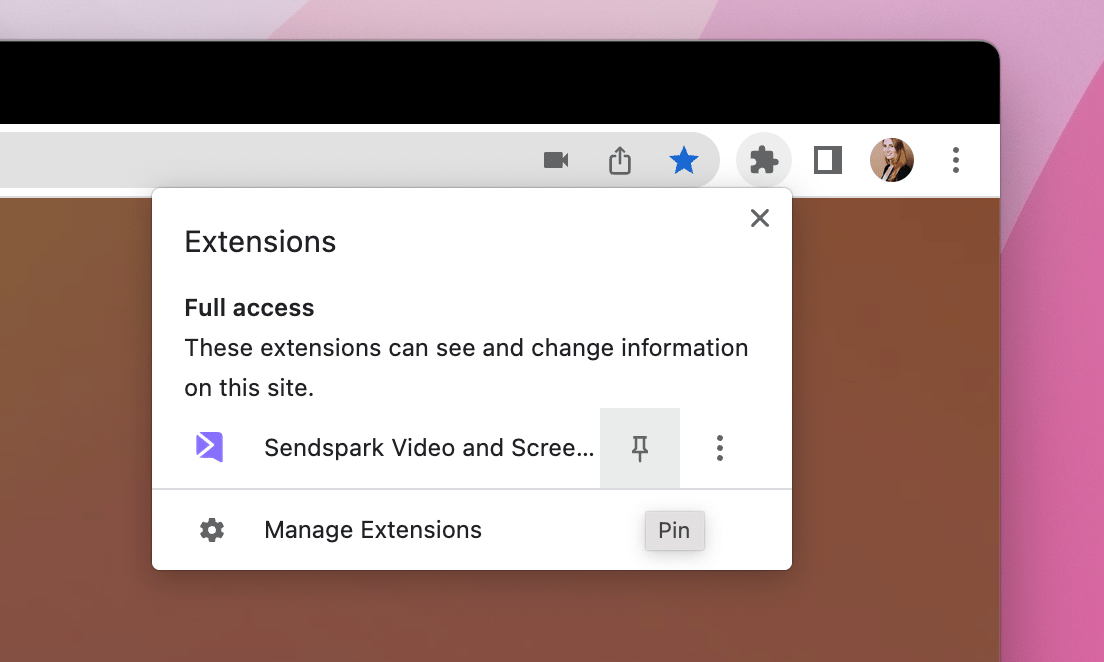1104x662 pixels.
Task: Open Chrome's three-dot main menu
Action: tap(955, 161)
